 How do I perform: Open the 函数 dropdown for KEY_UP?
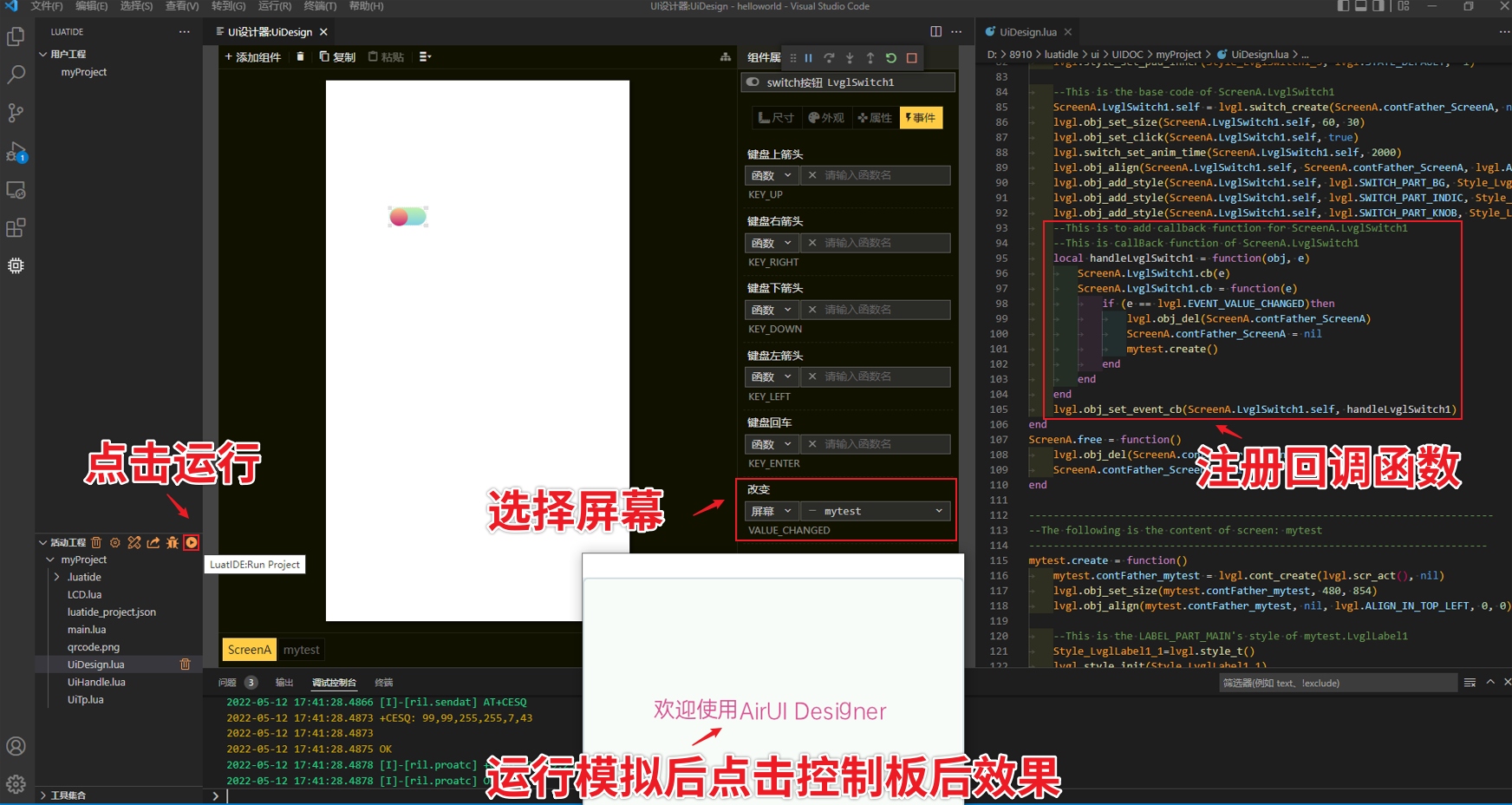pyautogui.click(x=770, y=175)
